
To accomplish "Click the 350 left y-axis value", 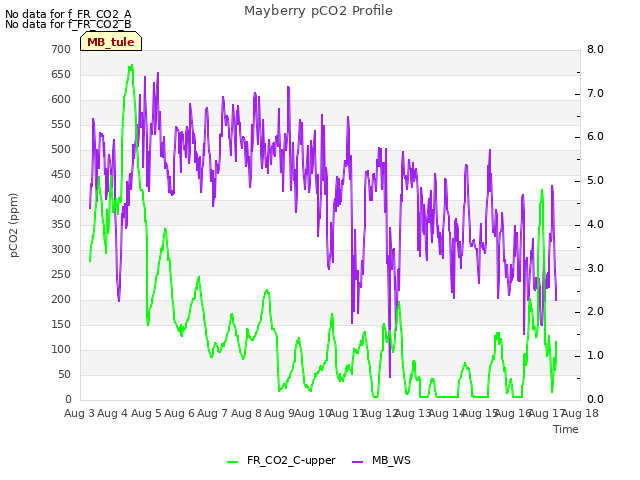I will click(61, 224).
